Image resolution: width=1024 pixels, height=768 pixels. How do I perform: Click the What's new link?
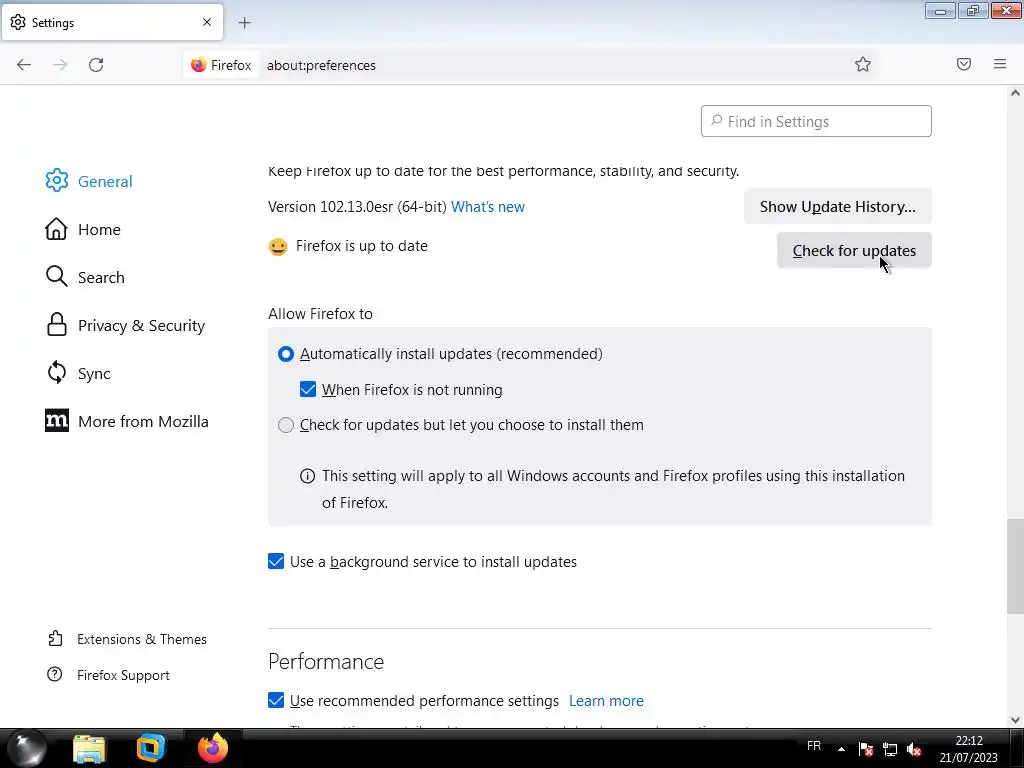click(x=488, y=206)
